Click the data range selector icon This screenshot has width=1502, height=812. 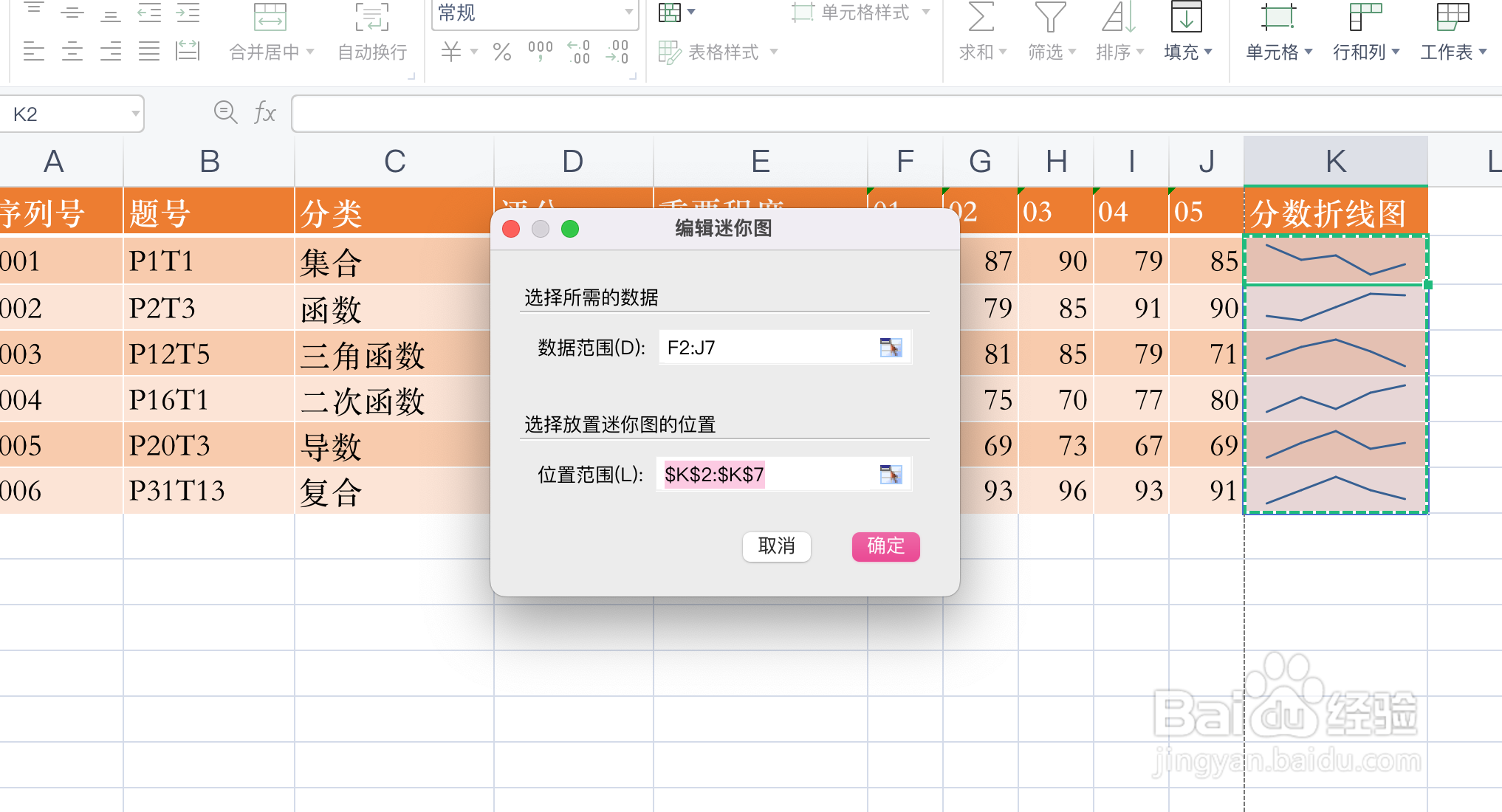coord(891,348)
